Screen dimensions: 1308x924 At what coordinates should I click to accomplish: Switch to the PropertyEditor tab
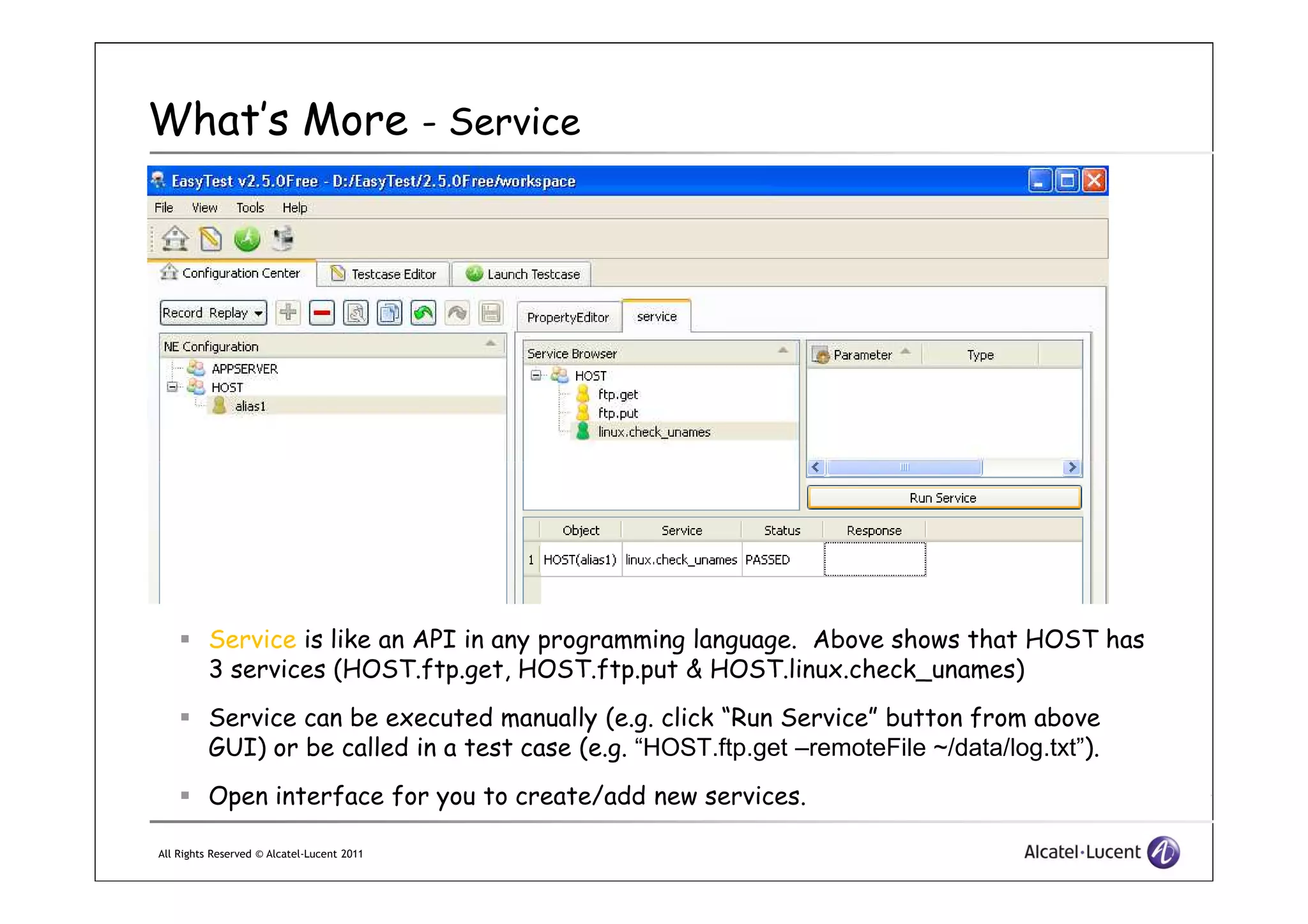click(568, 317)
